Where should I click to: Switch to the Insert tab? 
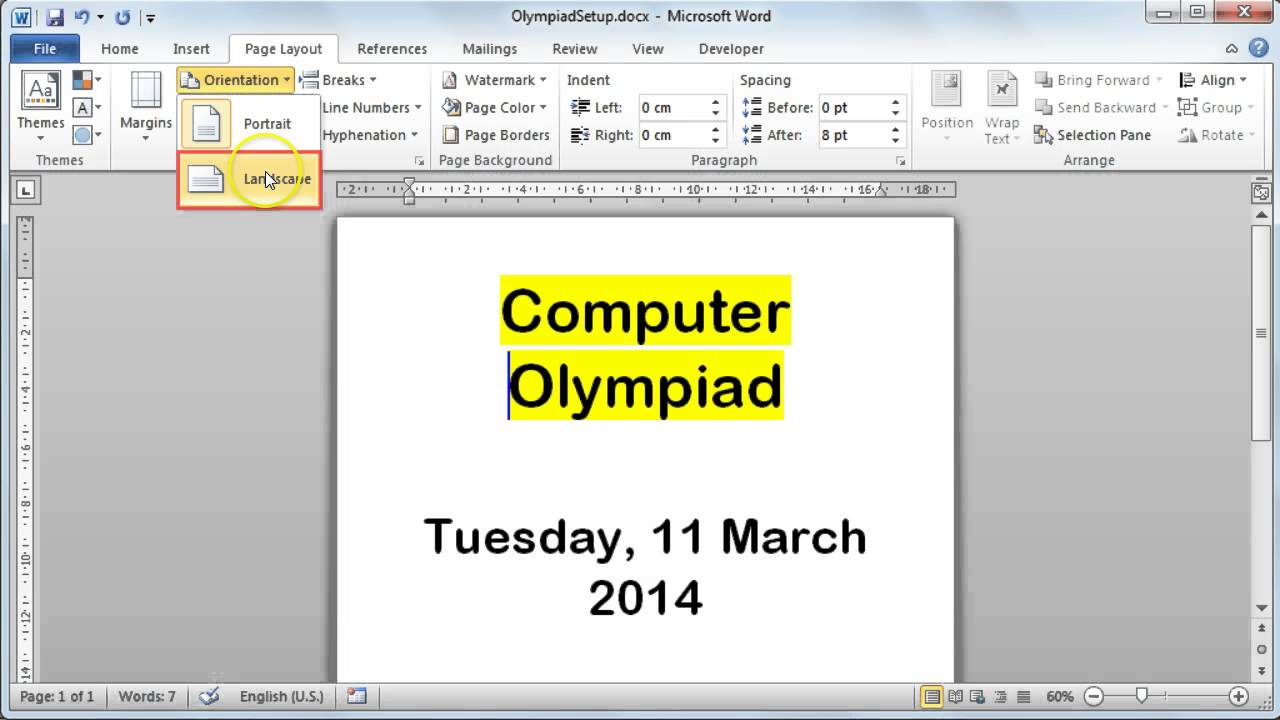[x=191, y=48]
